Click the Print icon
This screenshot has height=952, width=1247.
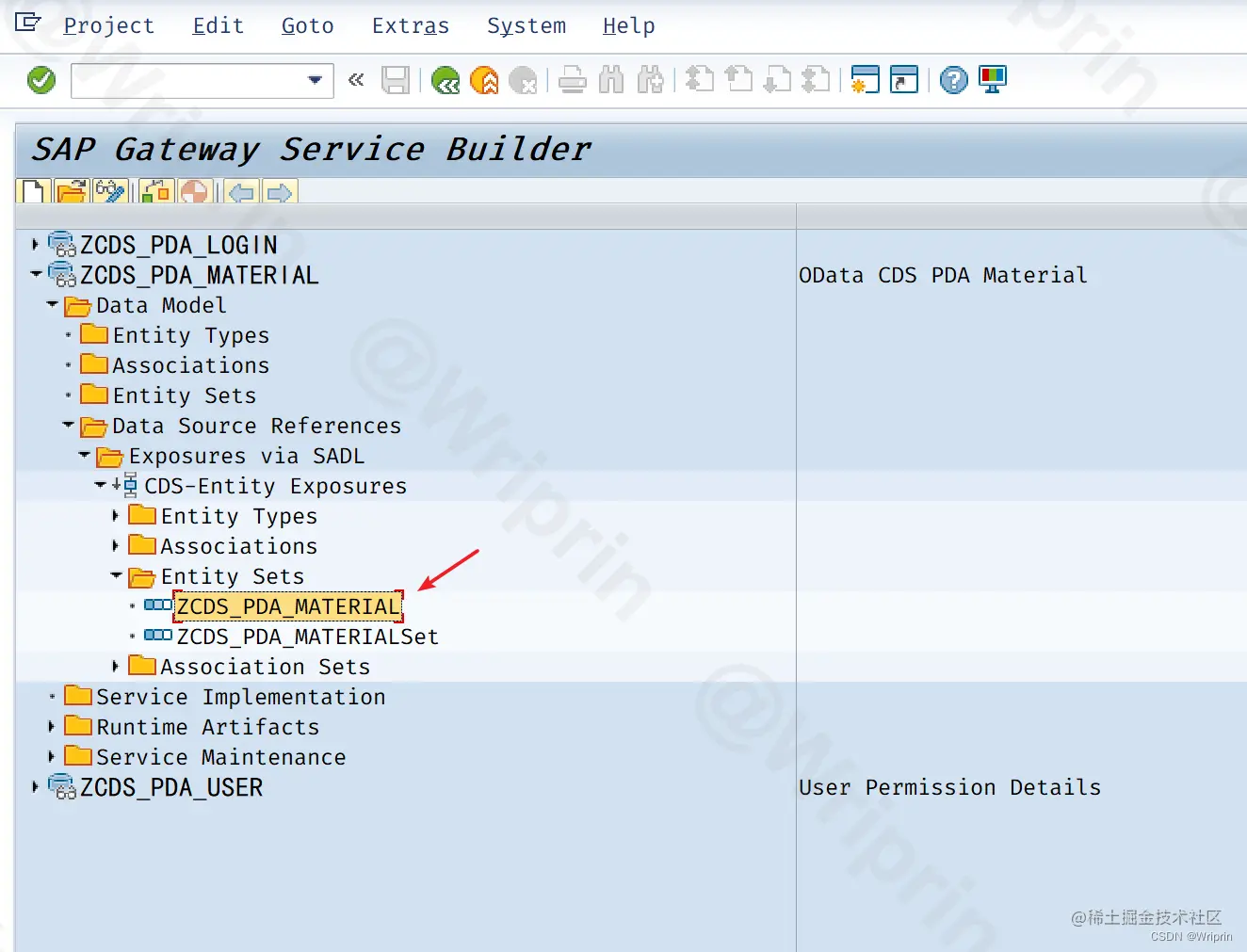572,80
